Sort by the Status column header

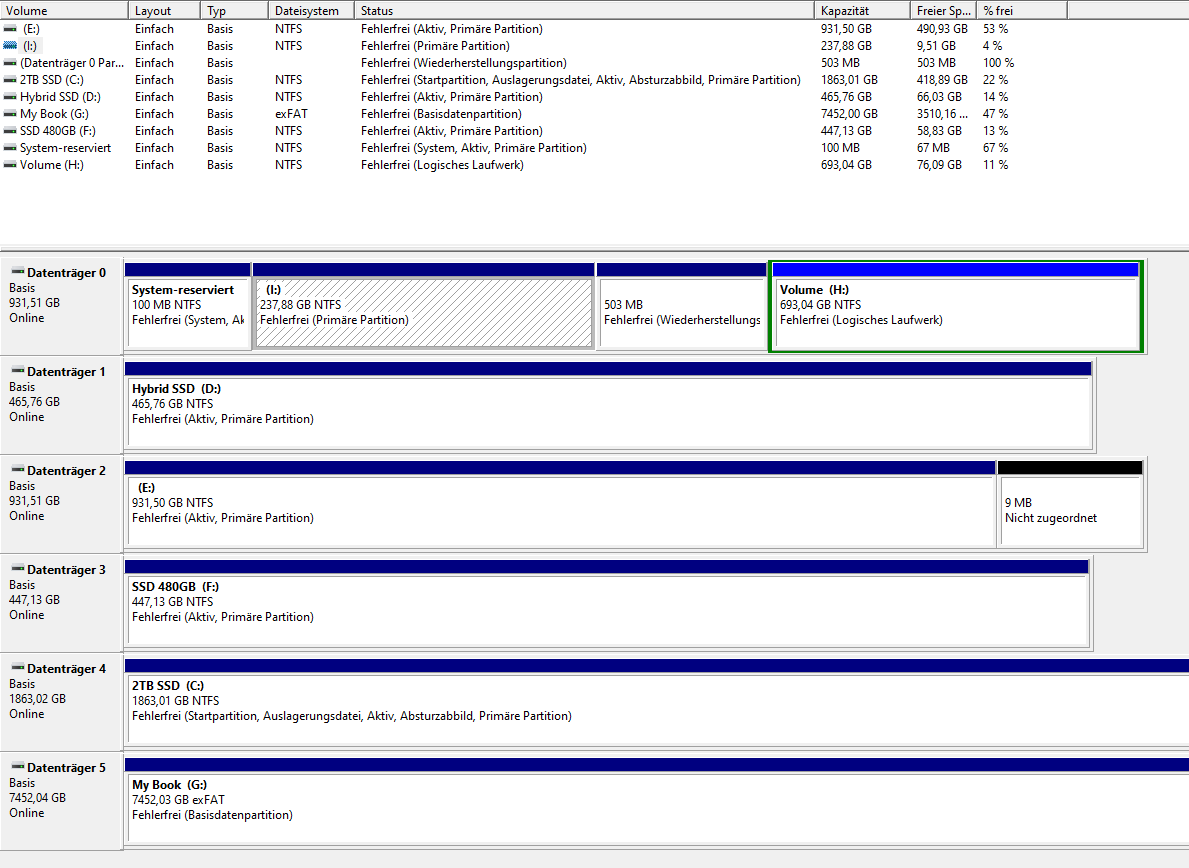[584, 11]
